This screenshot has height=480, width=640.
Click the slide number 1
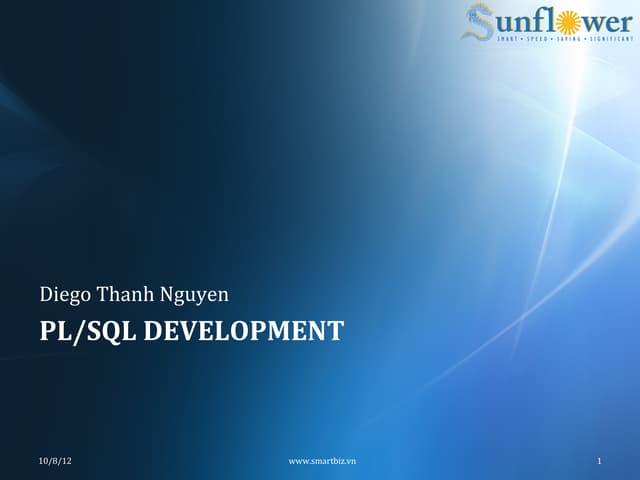coord(597,461)
